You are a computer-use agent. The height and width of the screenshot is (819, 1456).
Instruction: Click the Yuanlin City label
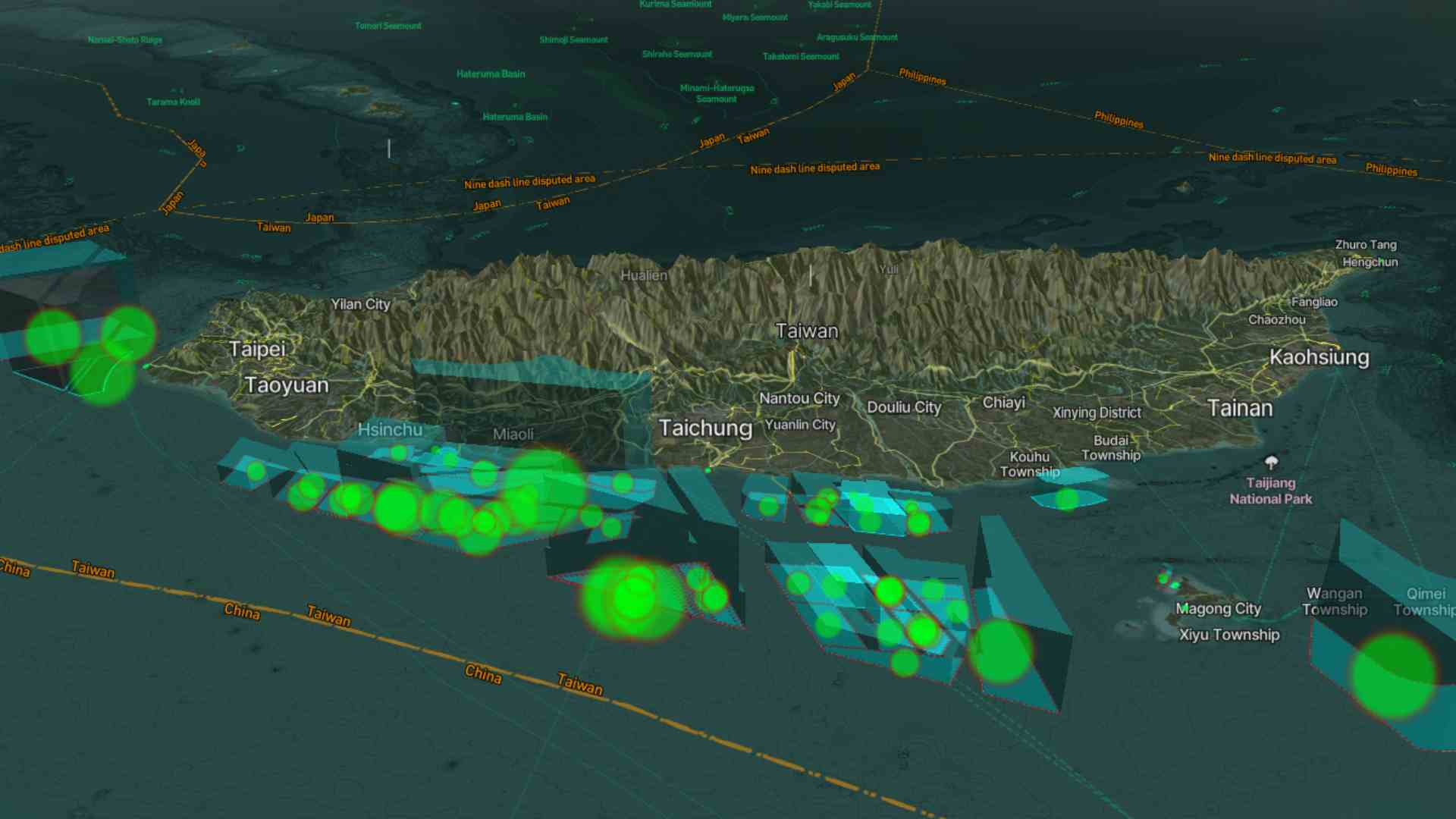800,425
